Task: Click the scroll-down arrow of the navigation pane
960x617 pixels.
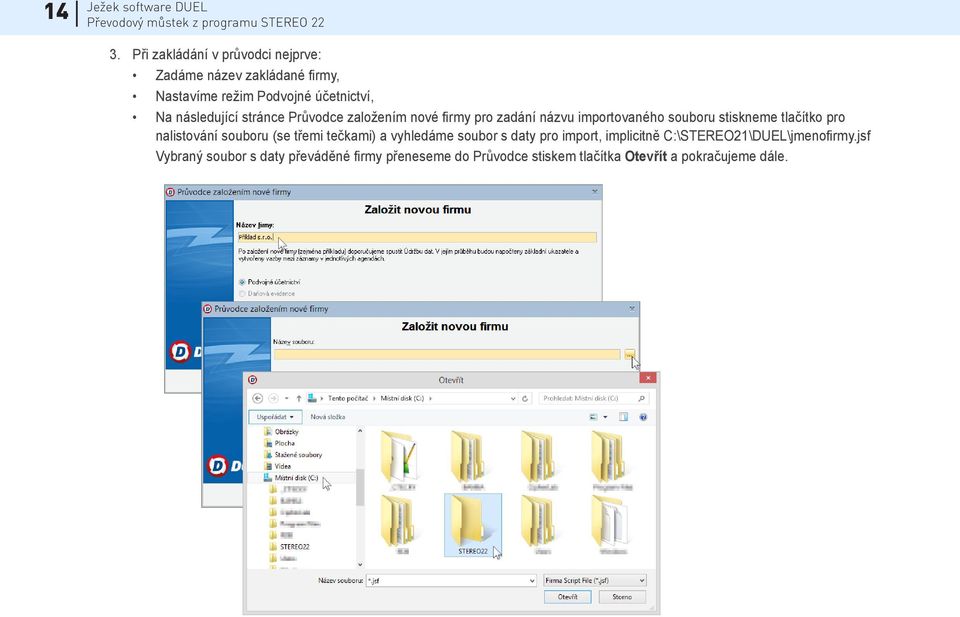Action: pyautogui.click(x=360, y=564)
